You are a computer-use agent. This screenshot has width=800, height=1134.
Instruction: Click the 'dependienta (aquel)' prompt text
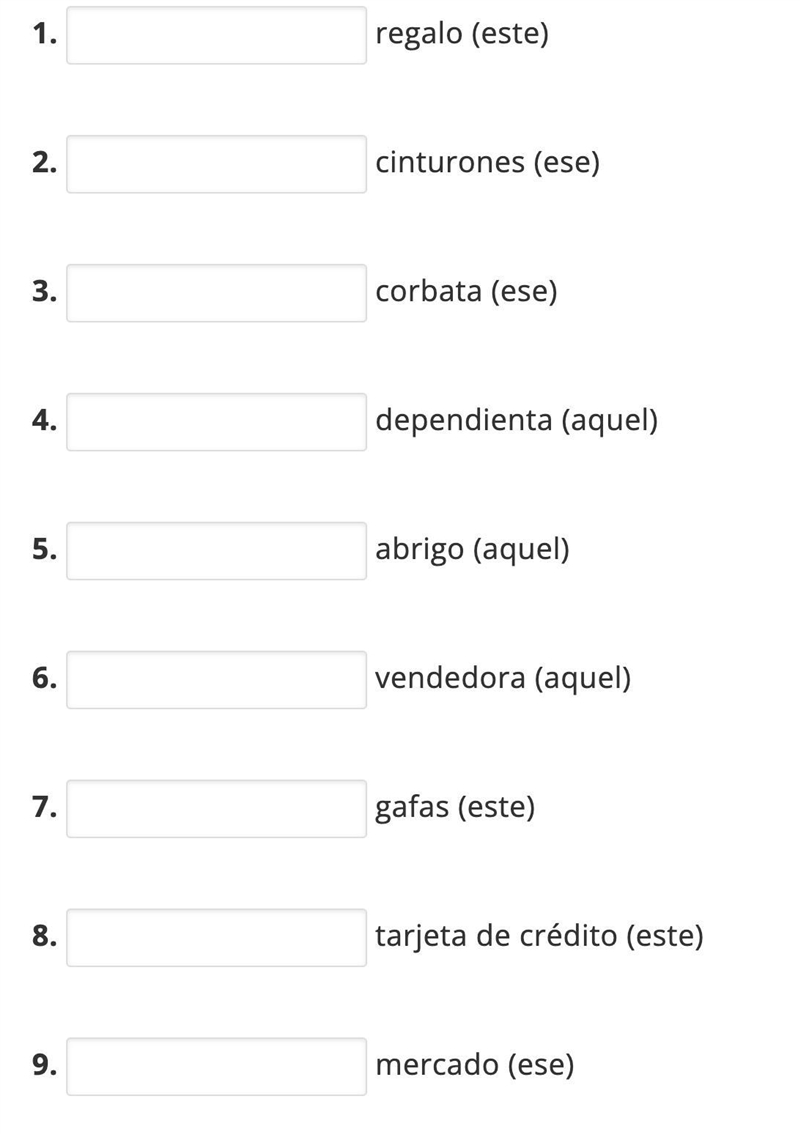(516, 421)
